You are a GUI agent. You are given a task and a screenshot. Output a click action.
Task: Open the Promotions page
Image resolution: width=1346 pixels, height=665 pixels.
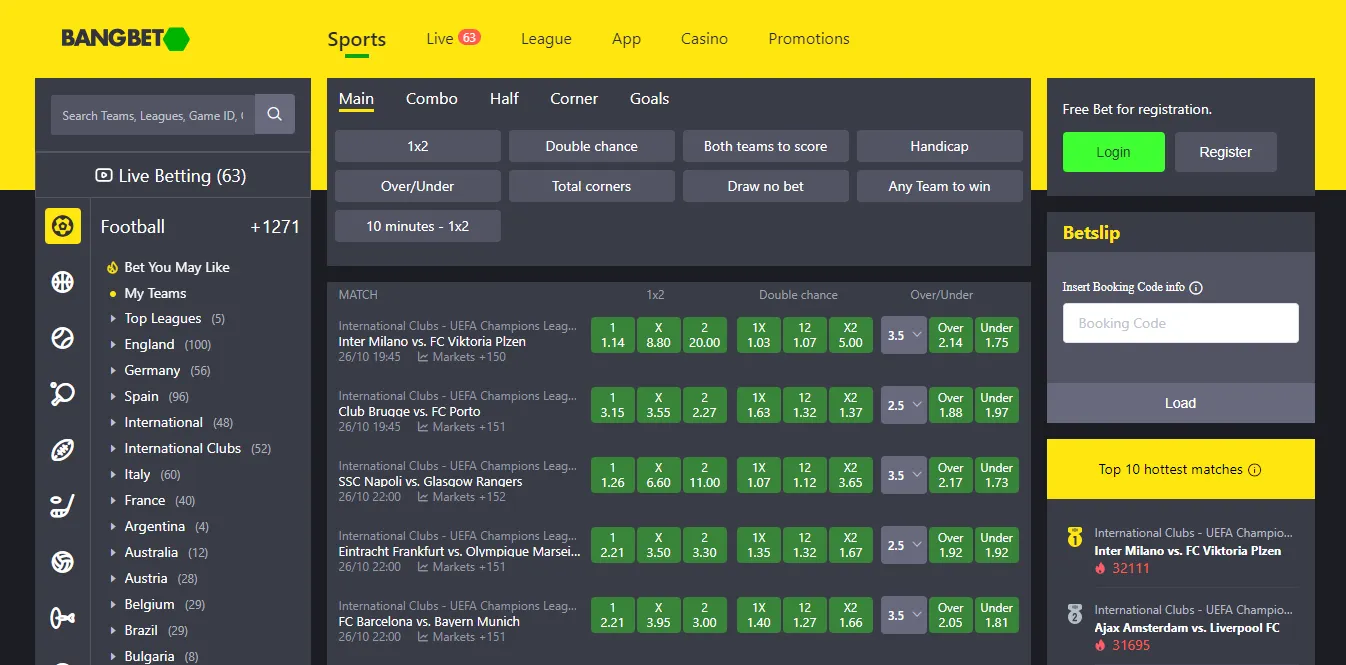coord(809,39)
